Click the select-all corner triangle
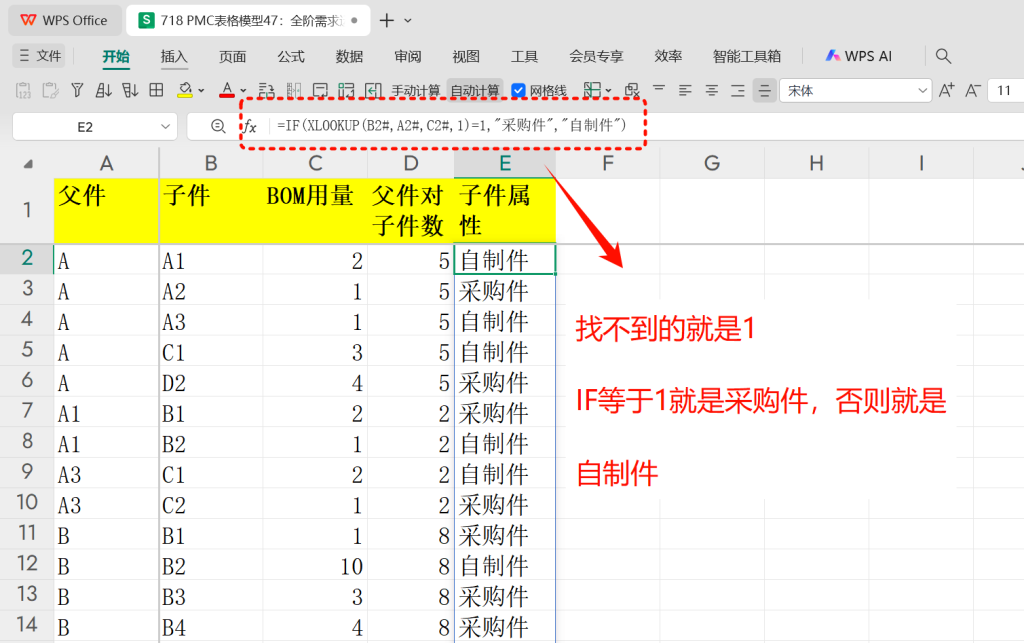The image size is (1024, 643). point(27,164)
